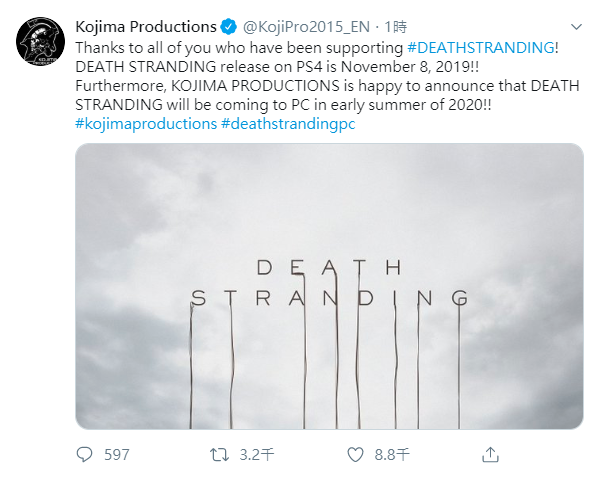This screenshot has height=480, width=600.
Task: Click the 8.8千 like count
Action: click(x=391, y=454)
